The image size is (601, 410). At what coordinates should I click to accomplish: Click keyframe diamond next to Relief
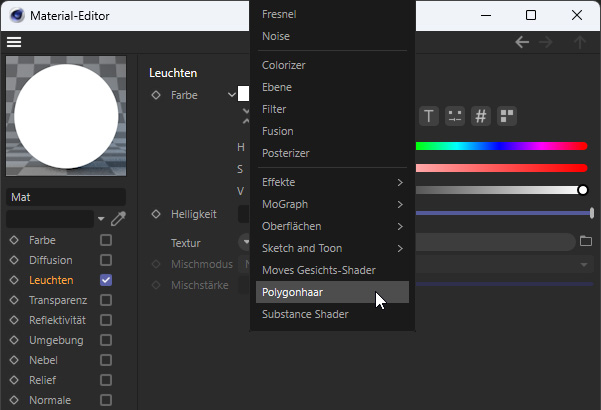pos(14,380)
